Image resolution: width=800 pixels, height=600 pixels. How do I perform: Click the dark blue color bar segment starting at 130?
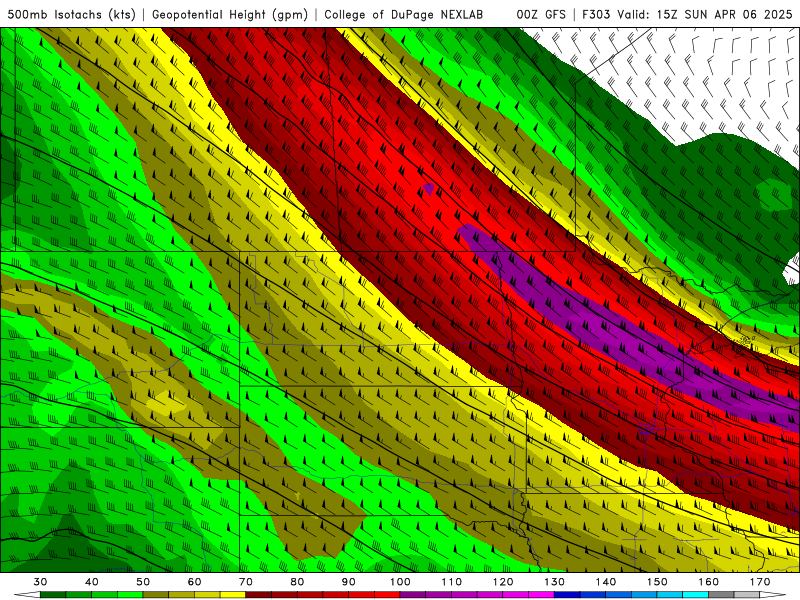[x=567, y=595]
